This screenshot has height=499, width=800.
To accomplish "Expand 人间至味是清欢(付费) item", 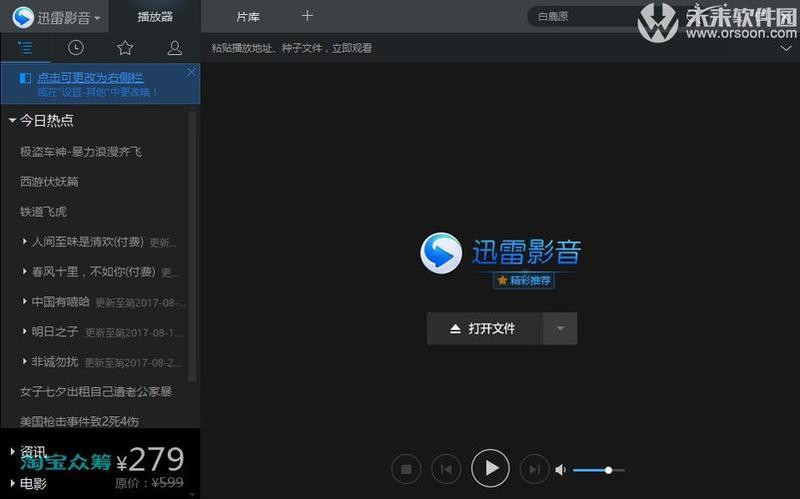I will point(24,241).
